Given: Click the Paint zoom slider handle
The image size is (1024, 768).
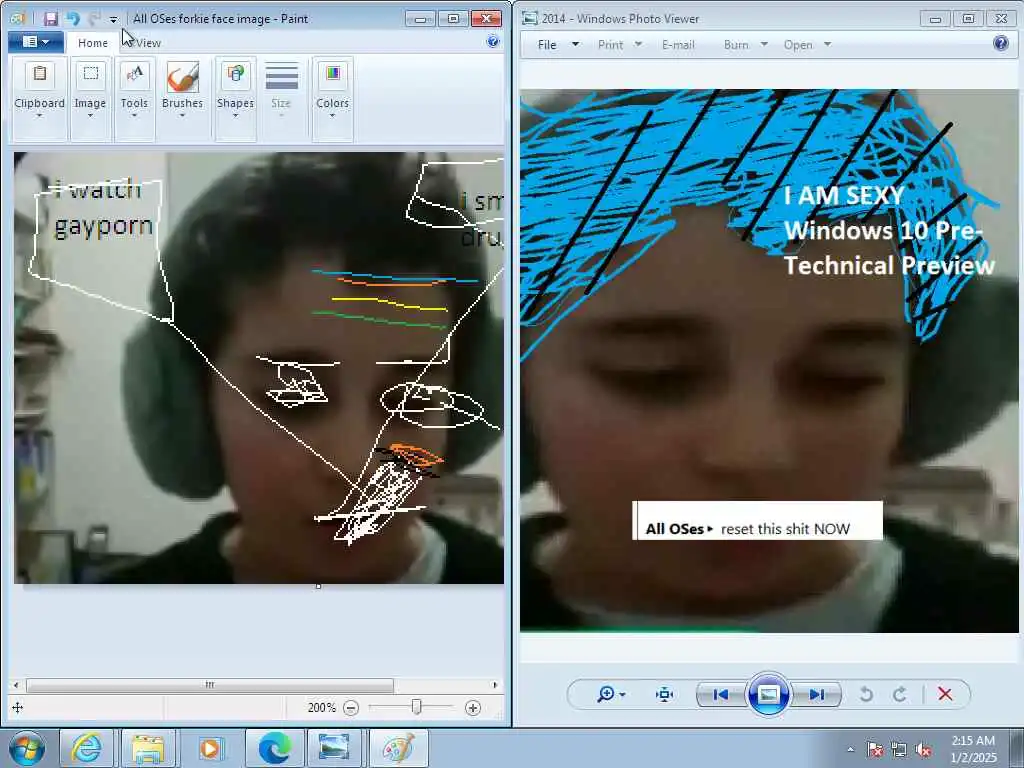Looking at the screenshot, I should click(x=417, y=707).
